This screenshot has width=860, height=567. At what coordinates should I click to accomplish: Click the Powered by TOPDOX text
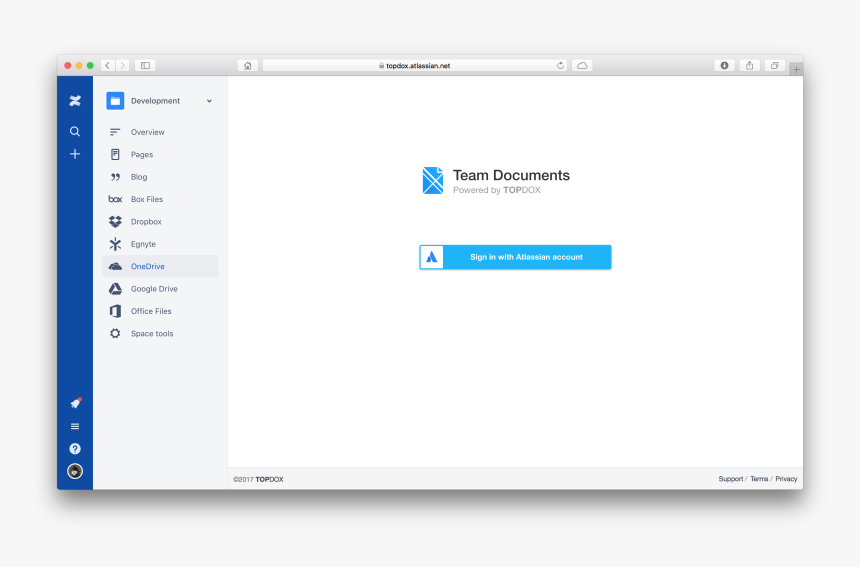point(496,190)
